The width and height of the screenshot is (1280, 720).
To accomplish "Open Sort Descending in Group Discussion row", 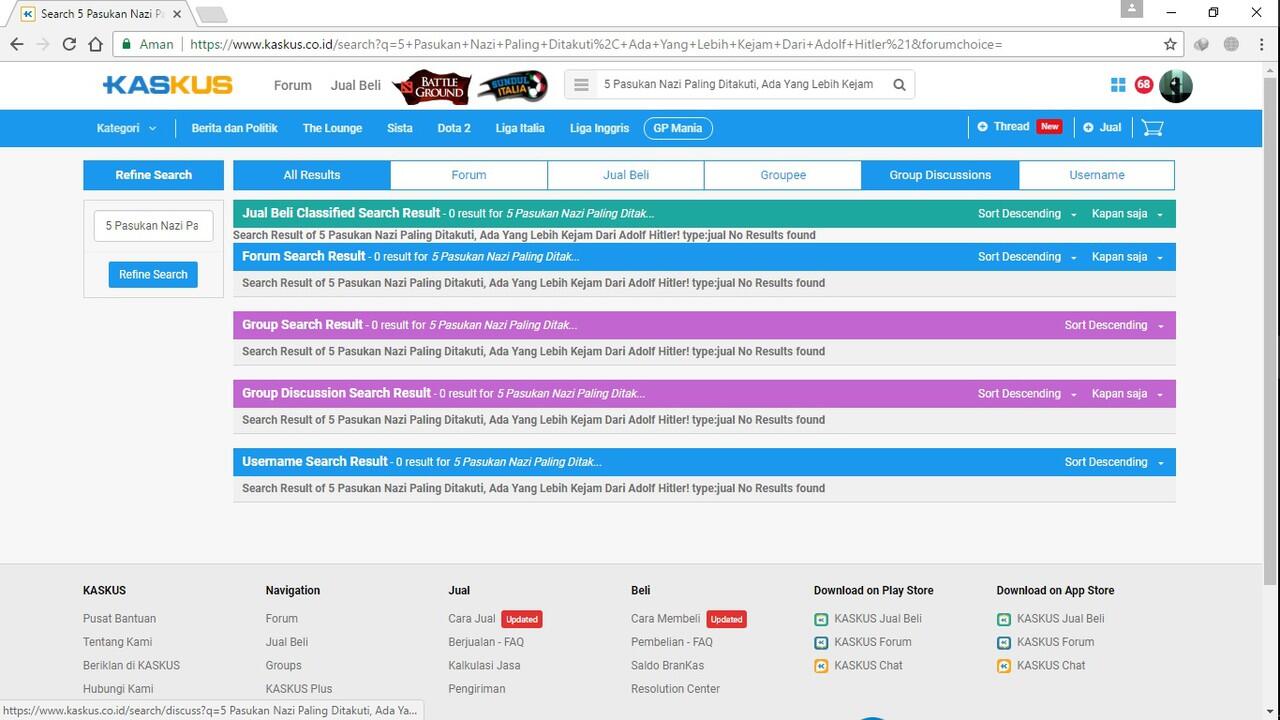I will coord(1027,394).
